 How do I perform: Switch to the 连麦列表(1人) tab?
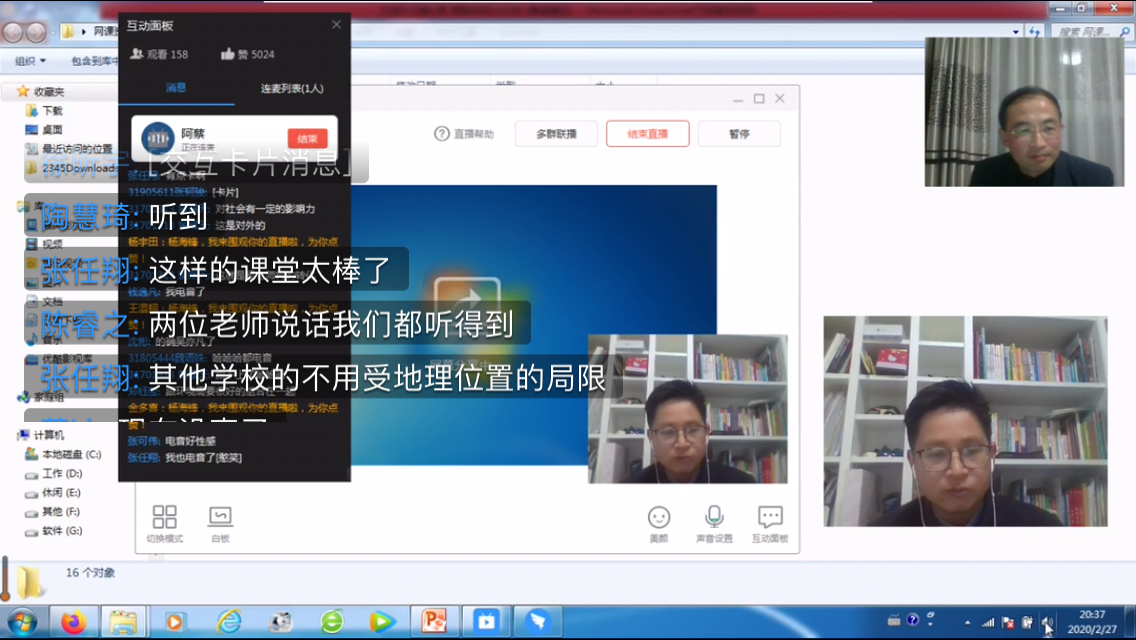(292, 88)
